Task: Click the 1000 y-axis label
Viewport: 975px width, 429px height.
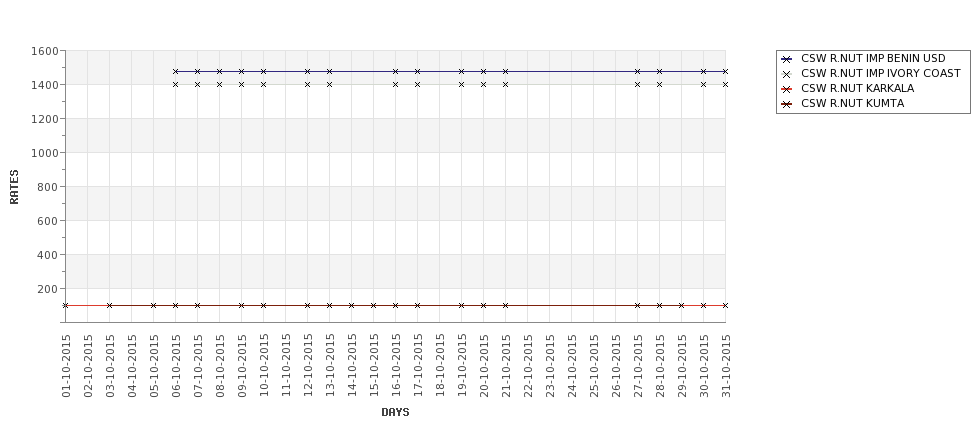Action: 44,153
